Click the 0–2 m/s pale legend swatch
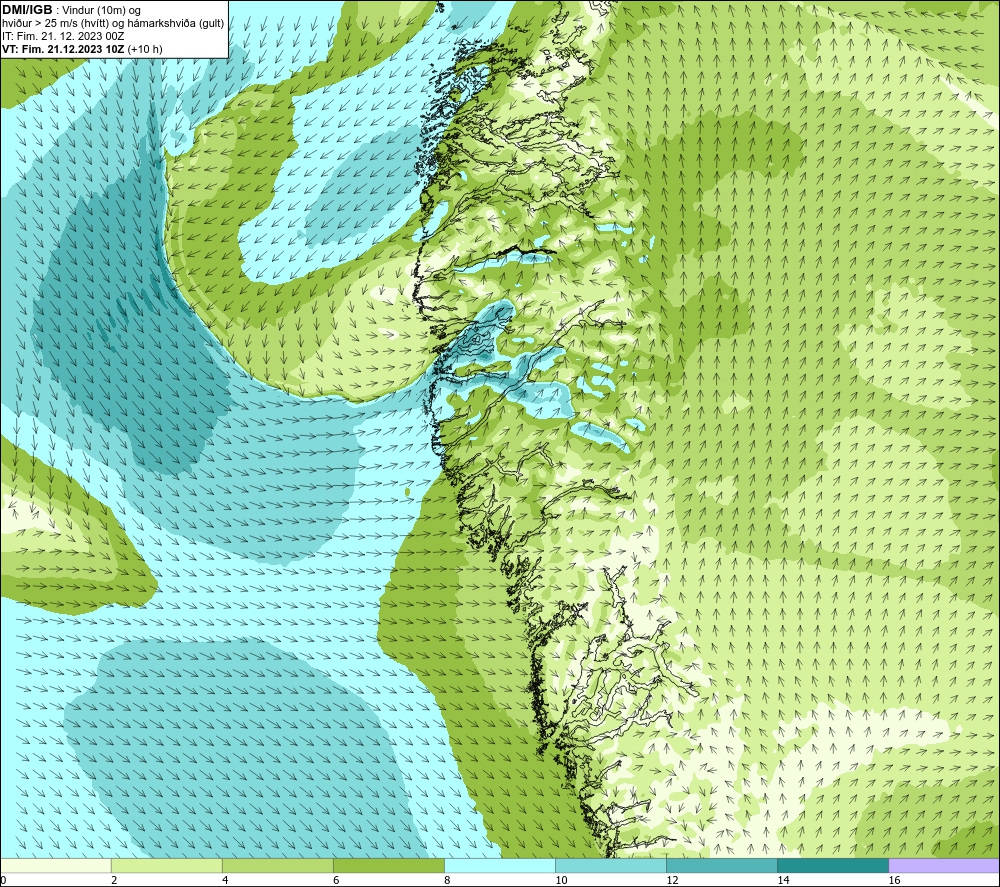The height and width of the screenshot is (887, 1000). tap(56, 866)
